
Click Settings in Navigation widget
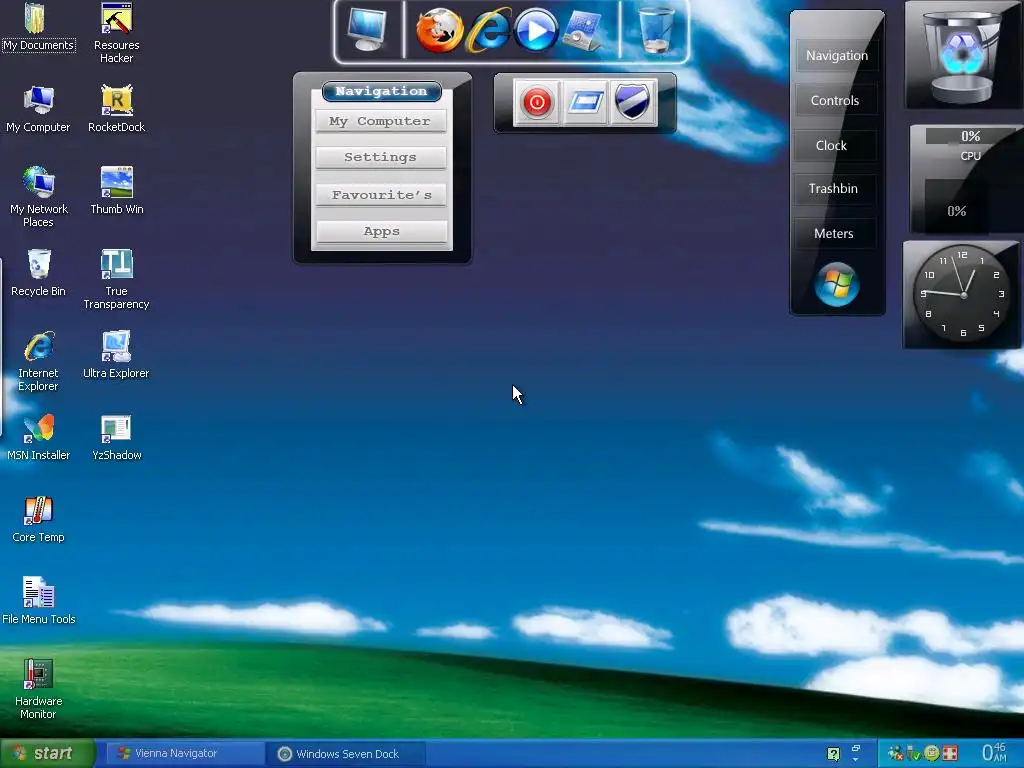381,157
